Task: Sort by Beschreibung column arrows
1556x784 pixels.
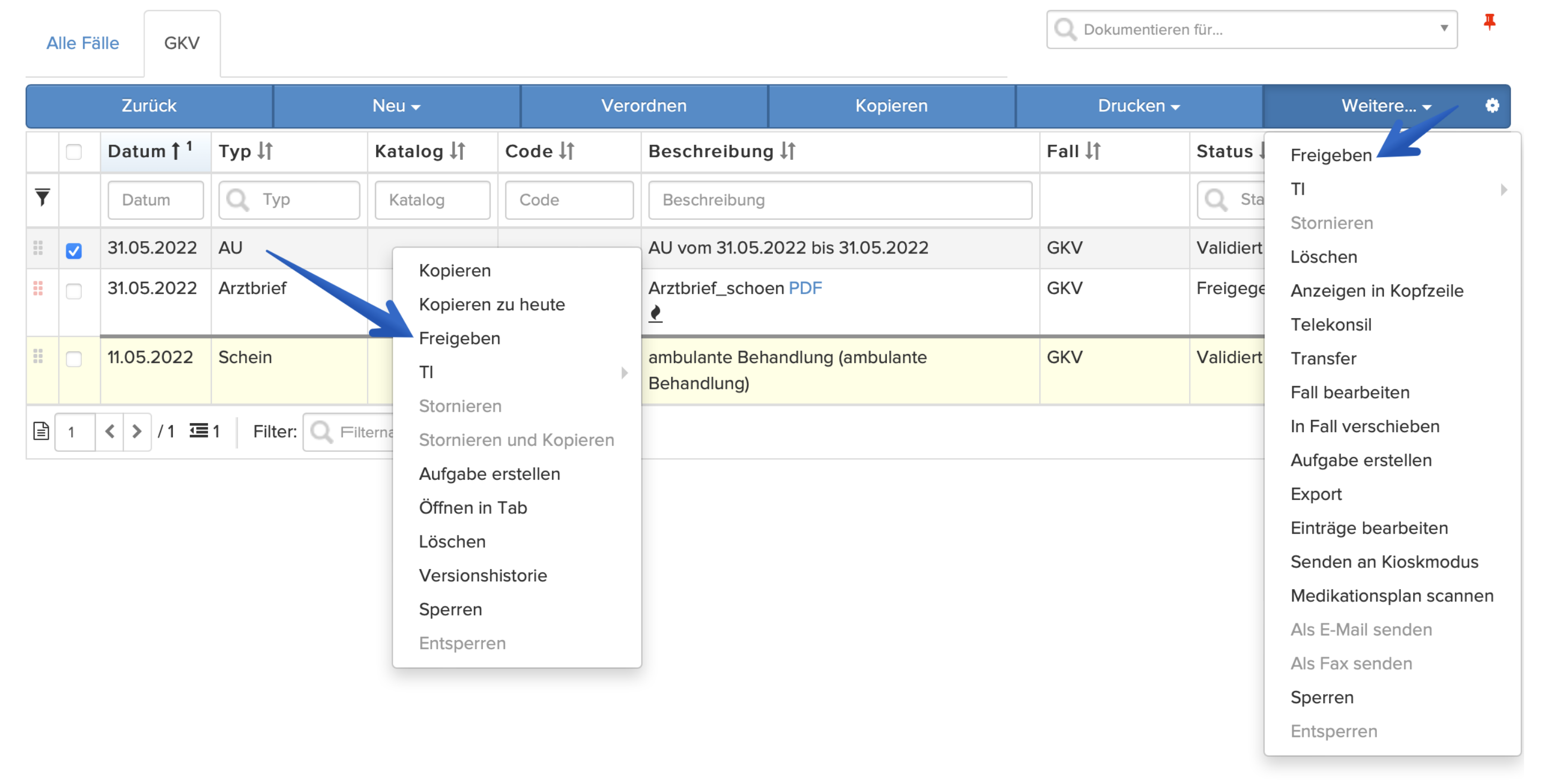Action: [788, 151]
